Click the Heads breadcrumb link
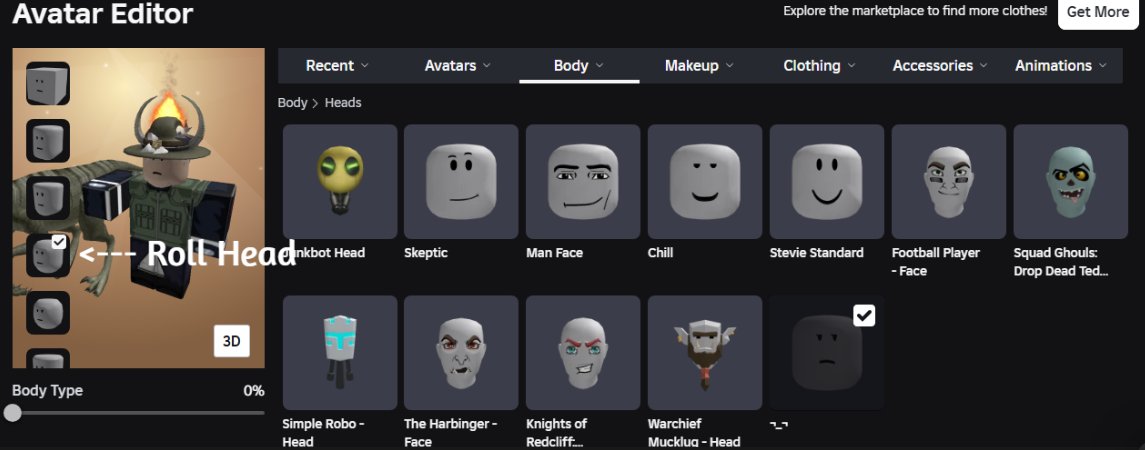The width and height of the screenshot is (1145, 450). pos(343,103)
